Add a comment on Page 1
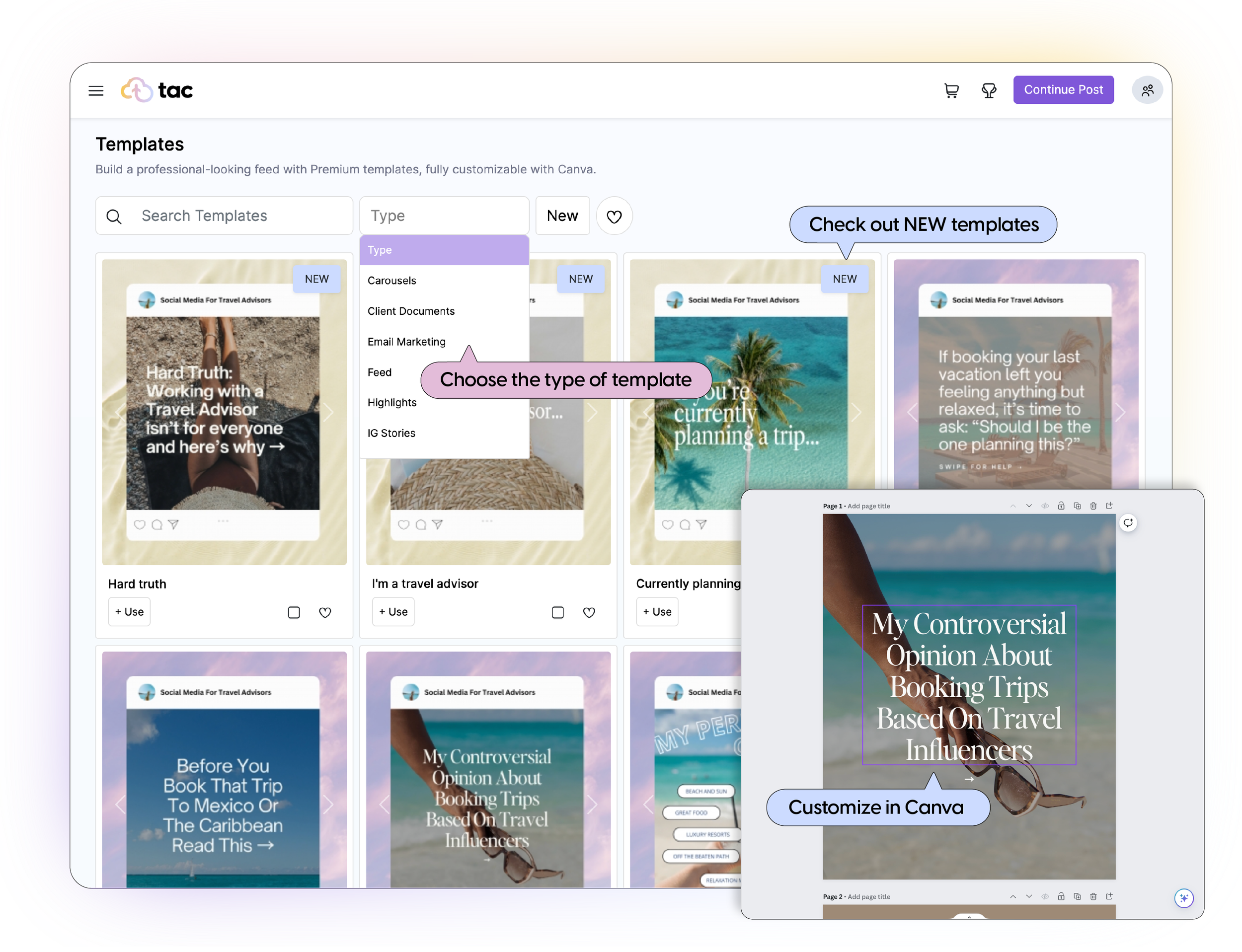Viewport: 1242px width, 952px height. click(x=1128, y=522)
